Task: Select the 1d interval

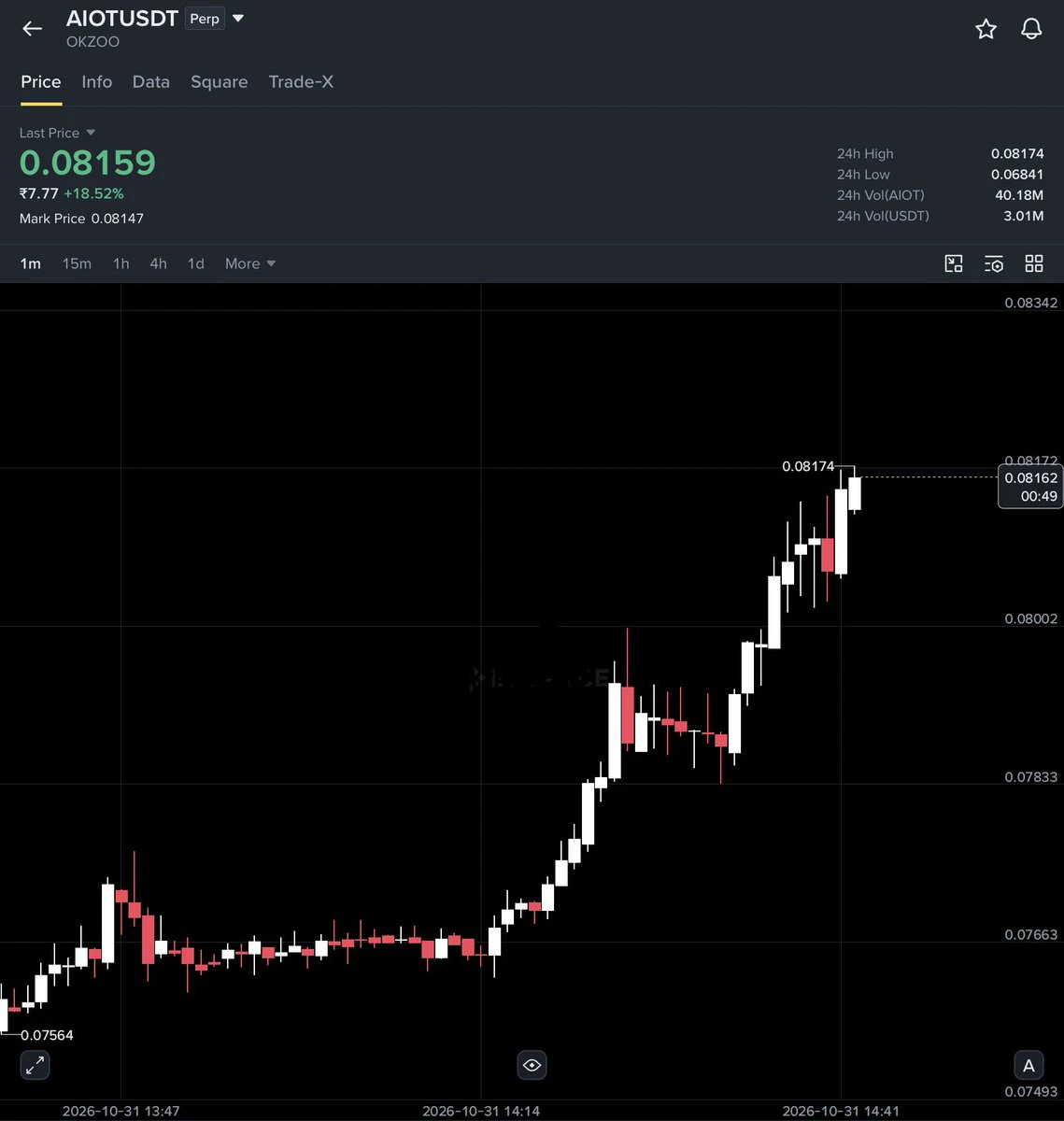Action: (196, 263)
